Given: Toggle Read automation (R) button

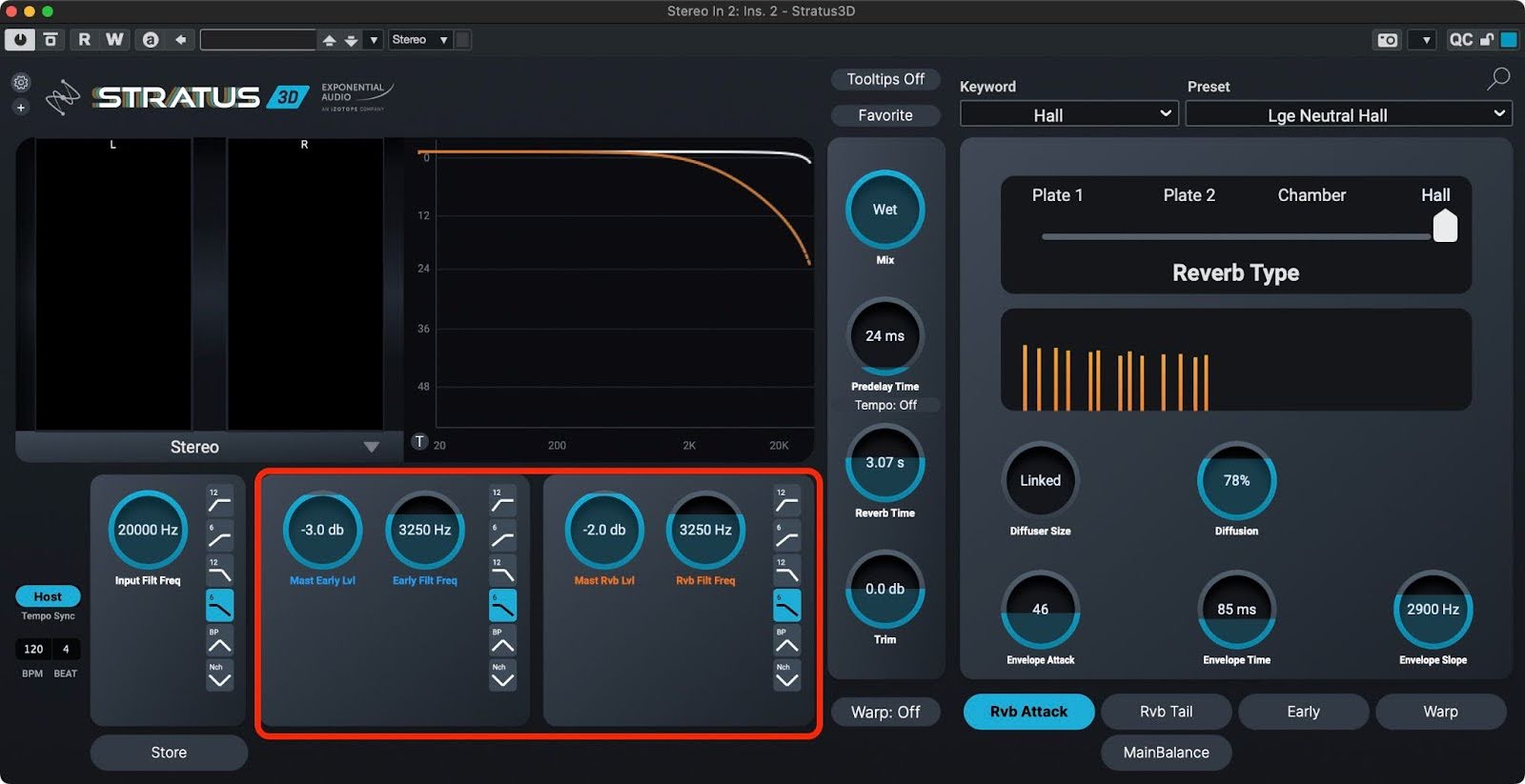Looking at the screenshot, I should (84, 40).
